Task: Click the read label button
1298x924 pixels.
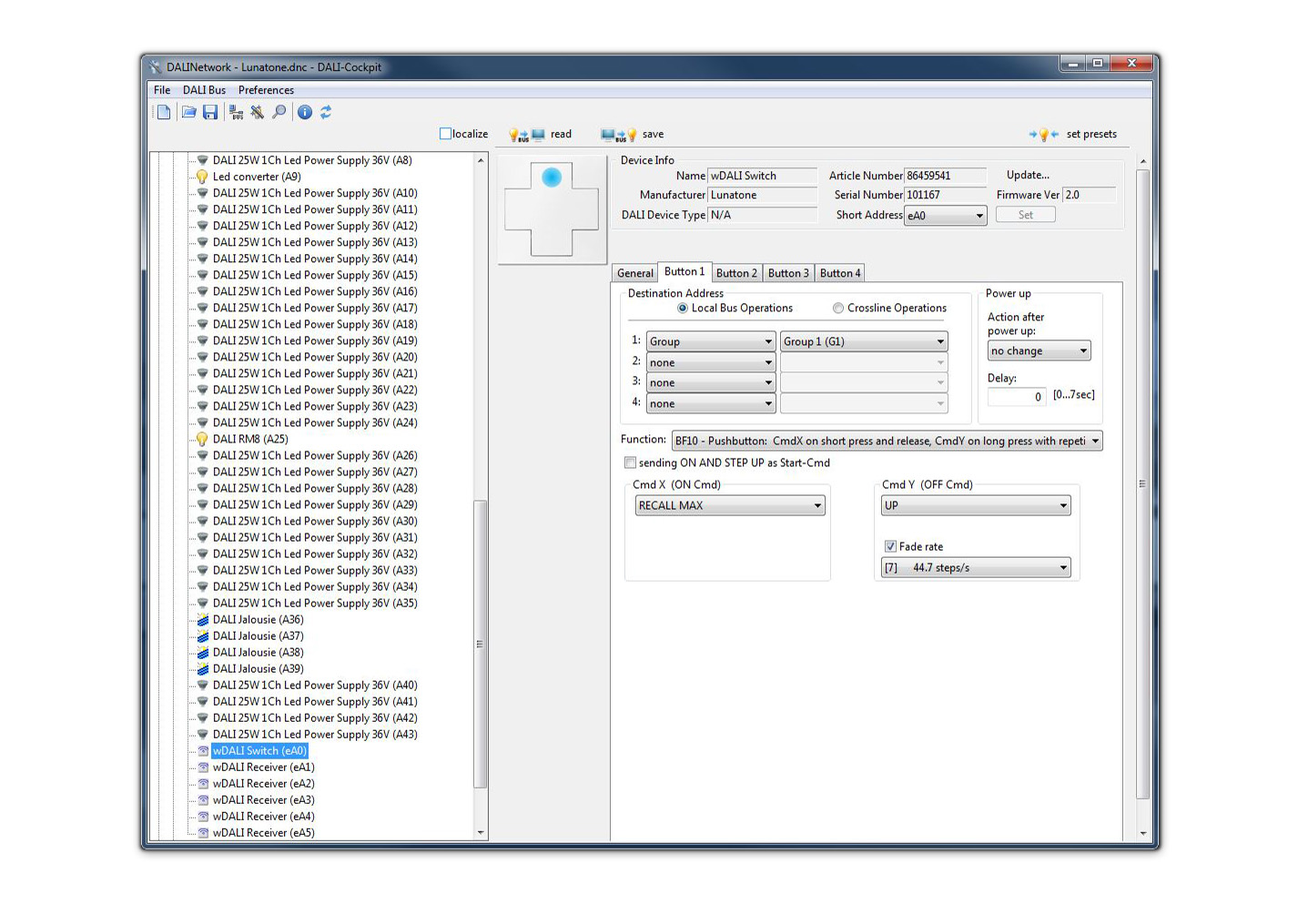Action: point(561,135)
